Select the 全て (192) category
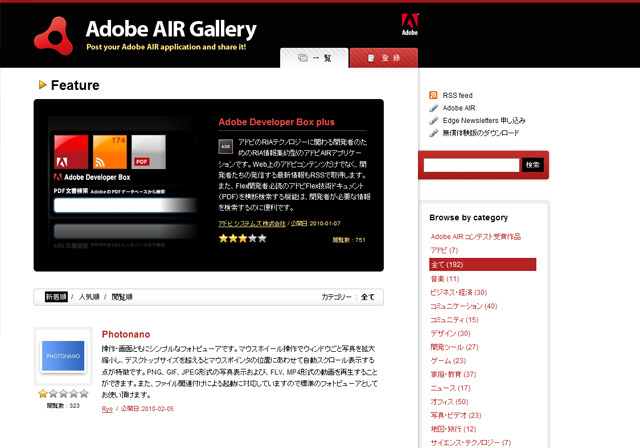The width and height of the screenshot is (640, 448). [x=482, y=264]
